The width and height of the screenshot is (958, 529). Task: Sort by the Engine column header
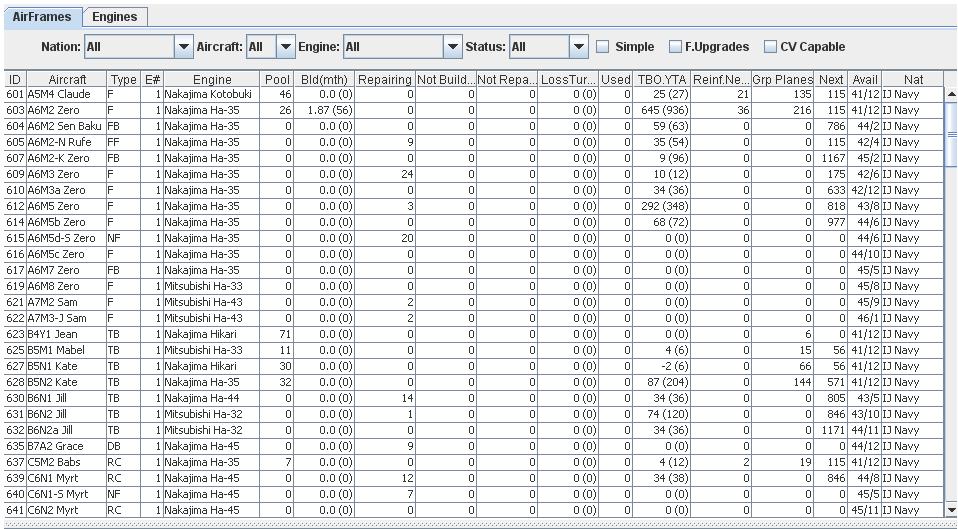coord(212,79)
